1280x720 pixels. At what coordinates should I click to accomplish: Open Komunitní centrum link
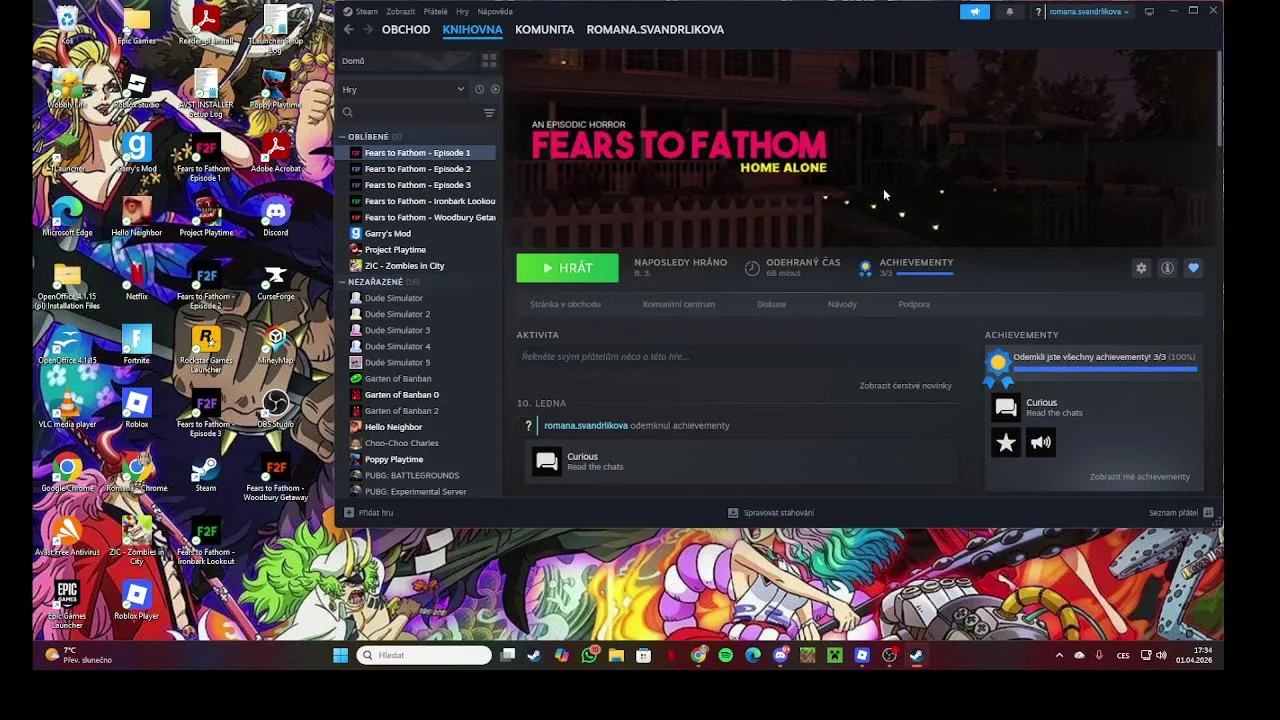679,304
